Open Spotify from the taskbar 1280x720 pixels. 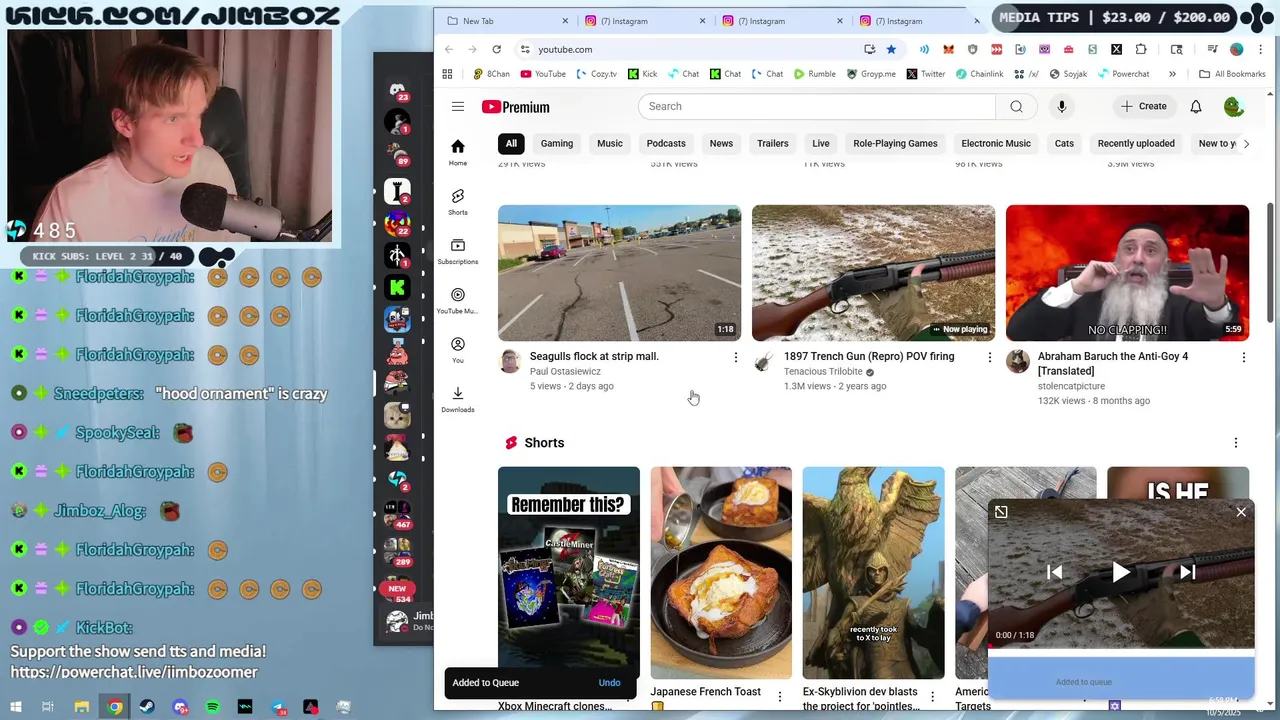tap(212, 707)
